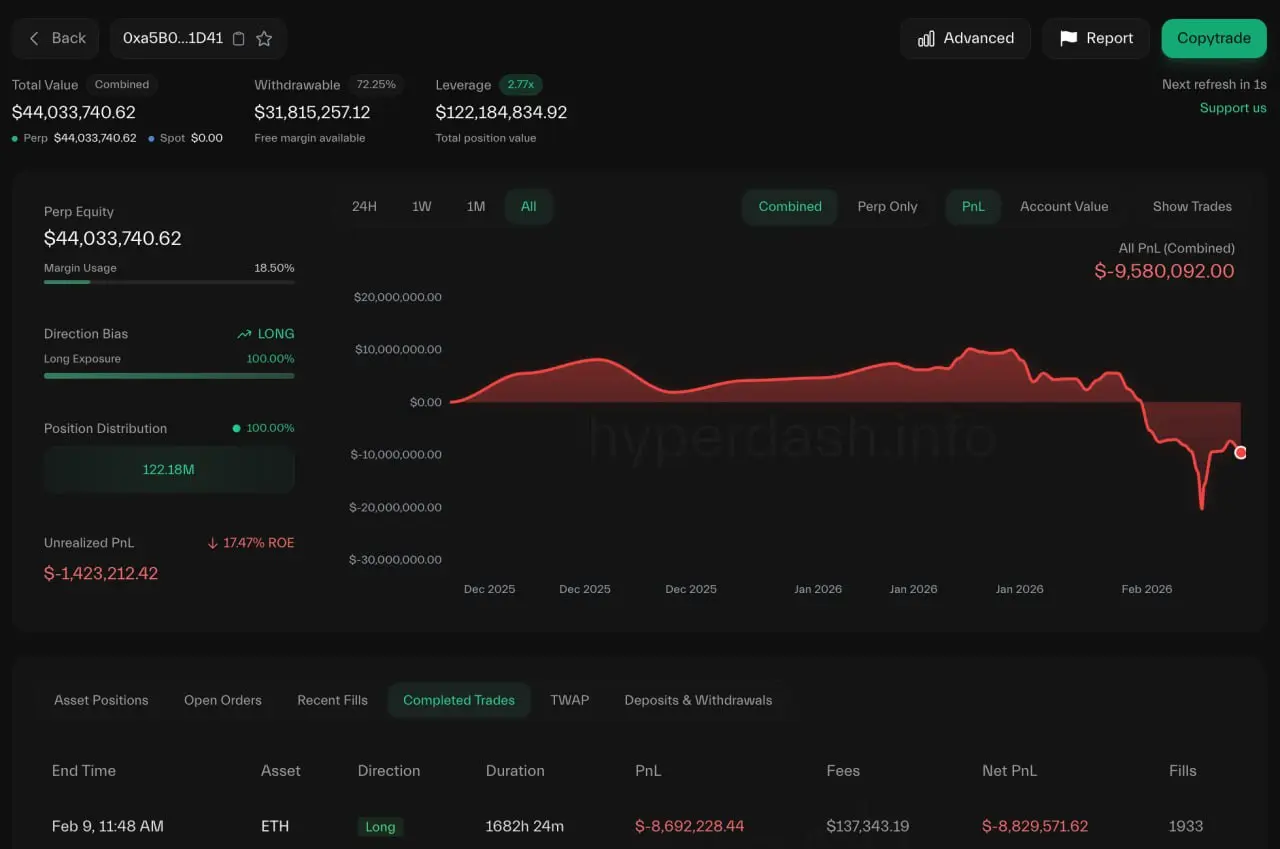Click the Copytrade button
The width and height of the screenshot is (1280, 849).
(x=1214, y=38)
